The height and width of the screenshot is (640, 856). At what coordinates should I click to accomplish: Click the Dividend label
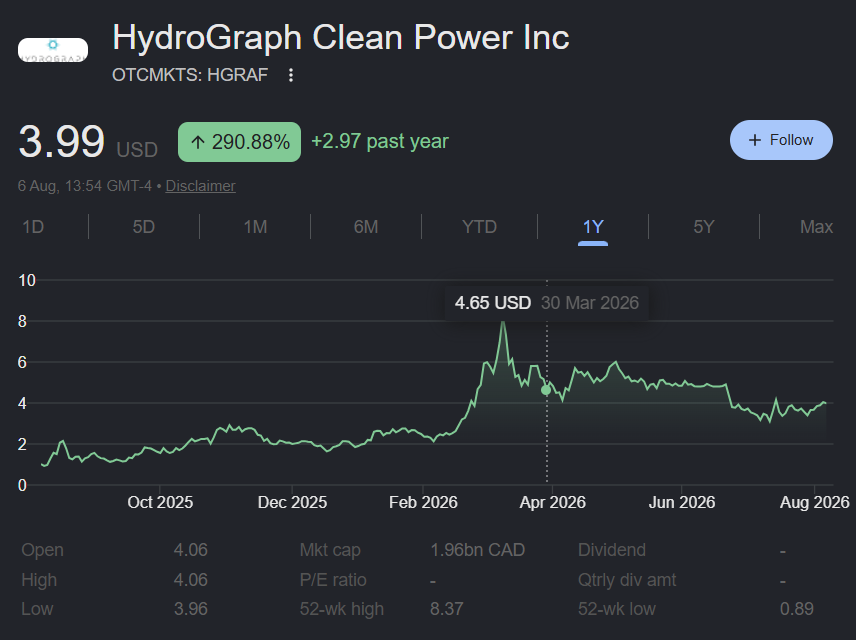611,550
